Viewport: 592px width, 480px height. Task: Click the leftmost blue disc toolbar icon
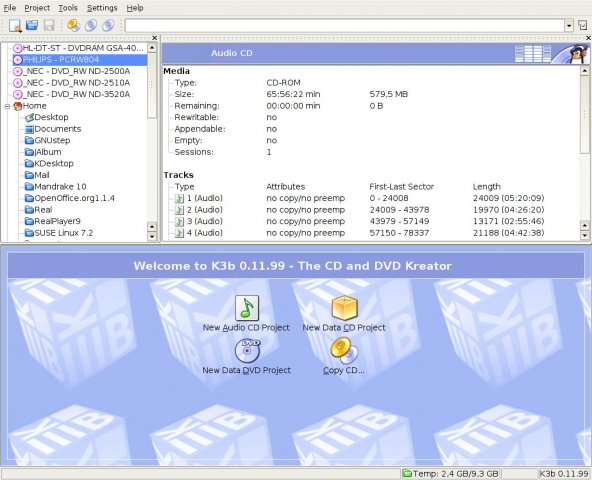[91, 25]
